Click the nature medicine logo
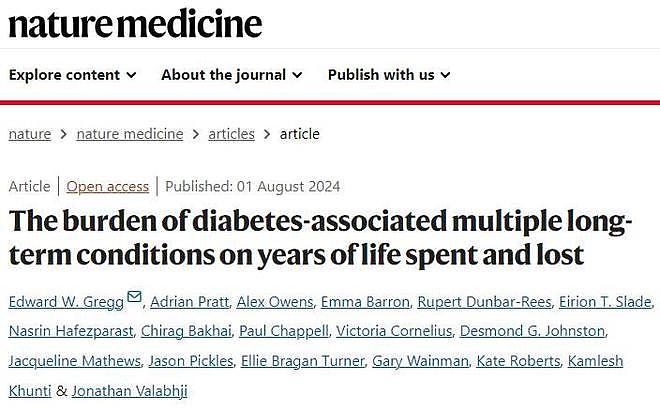660x410 pixels. click(x=135, y=24)
